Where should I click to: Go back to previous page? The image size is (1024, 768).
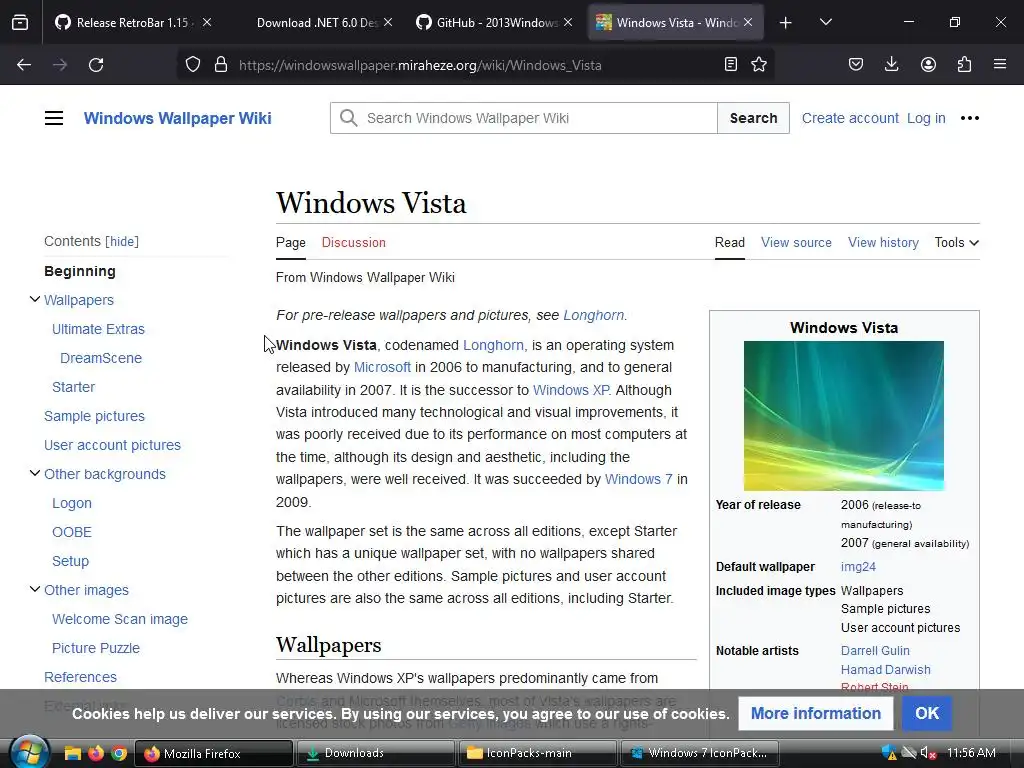point(24,65)
